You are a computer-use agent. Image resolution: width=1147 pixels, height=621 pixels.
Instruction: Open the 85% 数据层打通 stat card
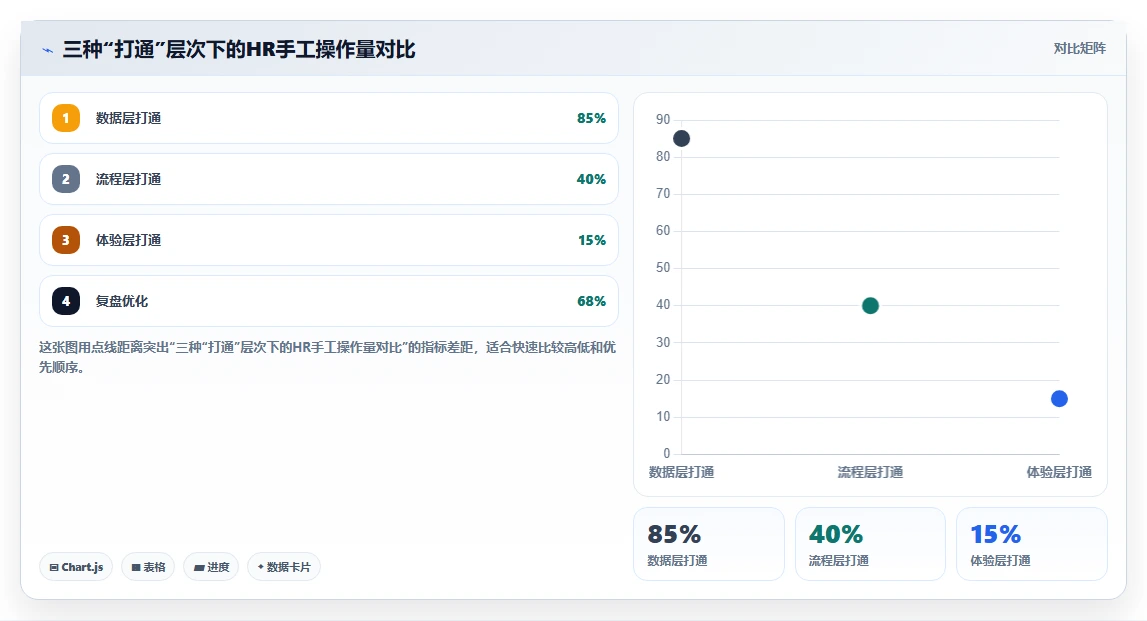click(x=709, y=544)
